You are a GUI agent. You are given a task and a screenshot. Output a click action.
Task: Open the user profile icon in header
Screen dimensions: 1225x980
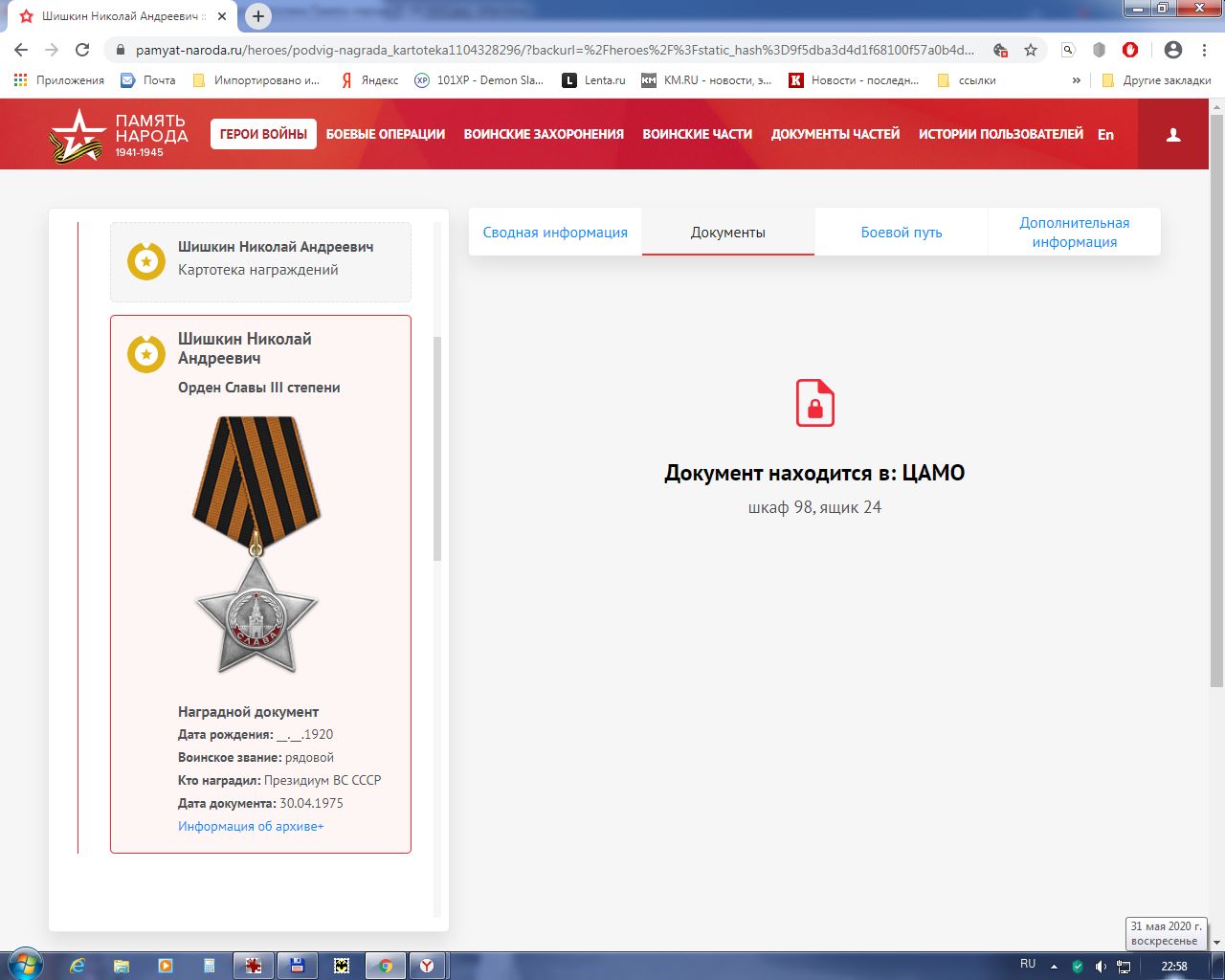pos(1173,135)
